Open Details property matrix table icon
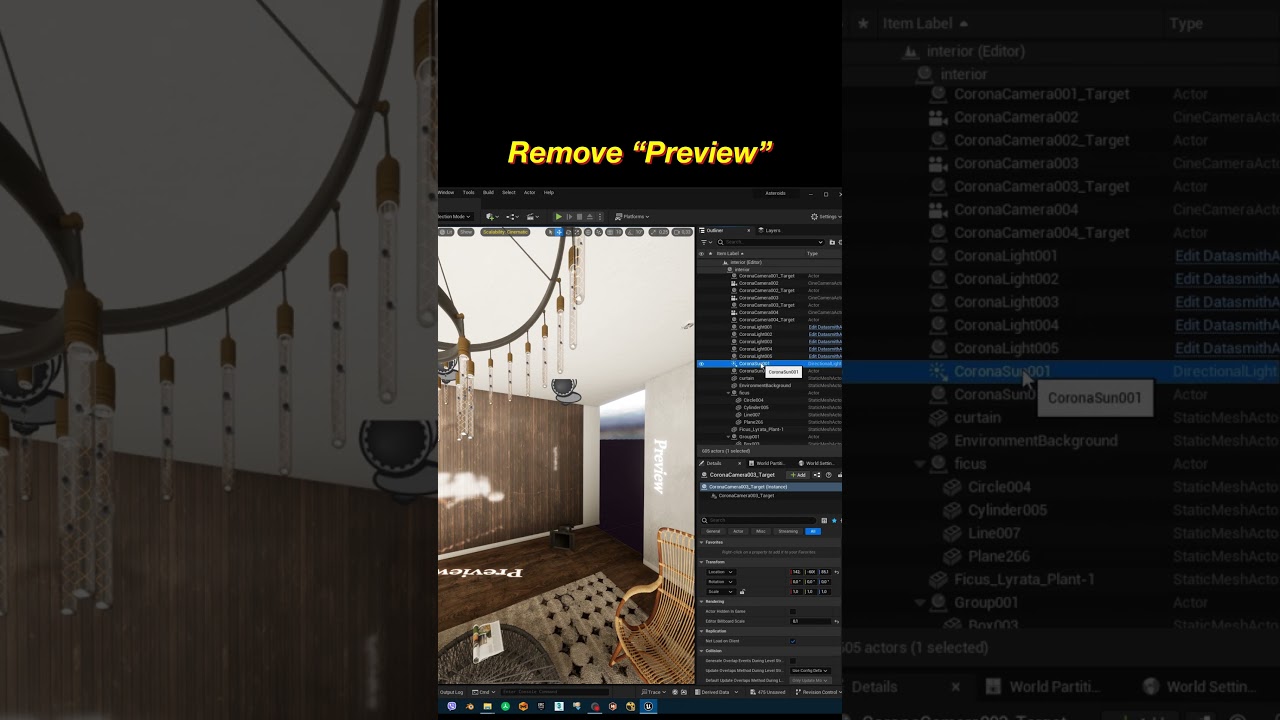Viewport: 1280px width, 720px height. coord(824,520)
